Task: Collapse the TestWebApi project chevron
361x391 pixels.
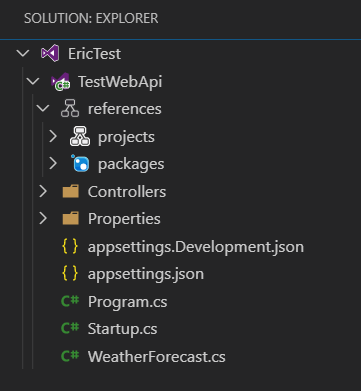Action: pos(33,81)
